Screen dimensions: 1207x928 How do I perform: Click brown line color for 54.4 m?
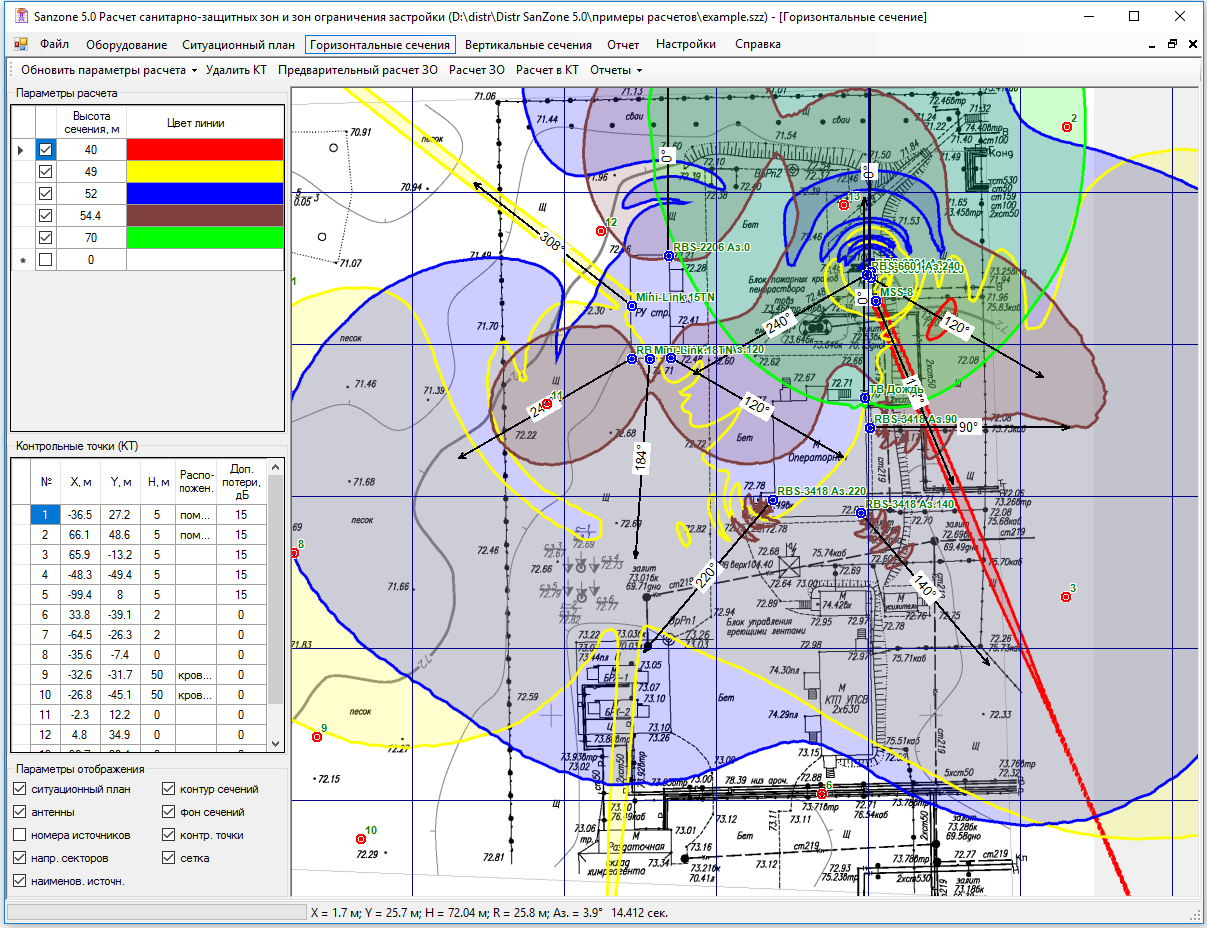[x=205, y=215]
